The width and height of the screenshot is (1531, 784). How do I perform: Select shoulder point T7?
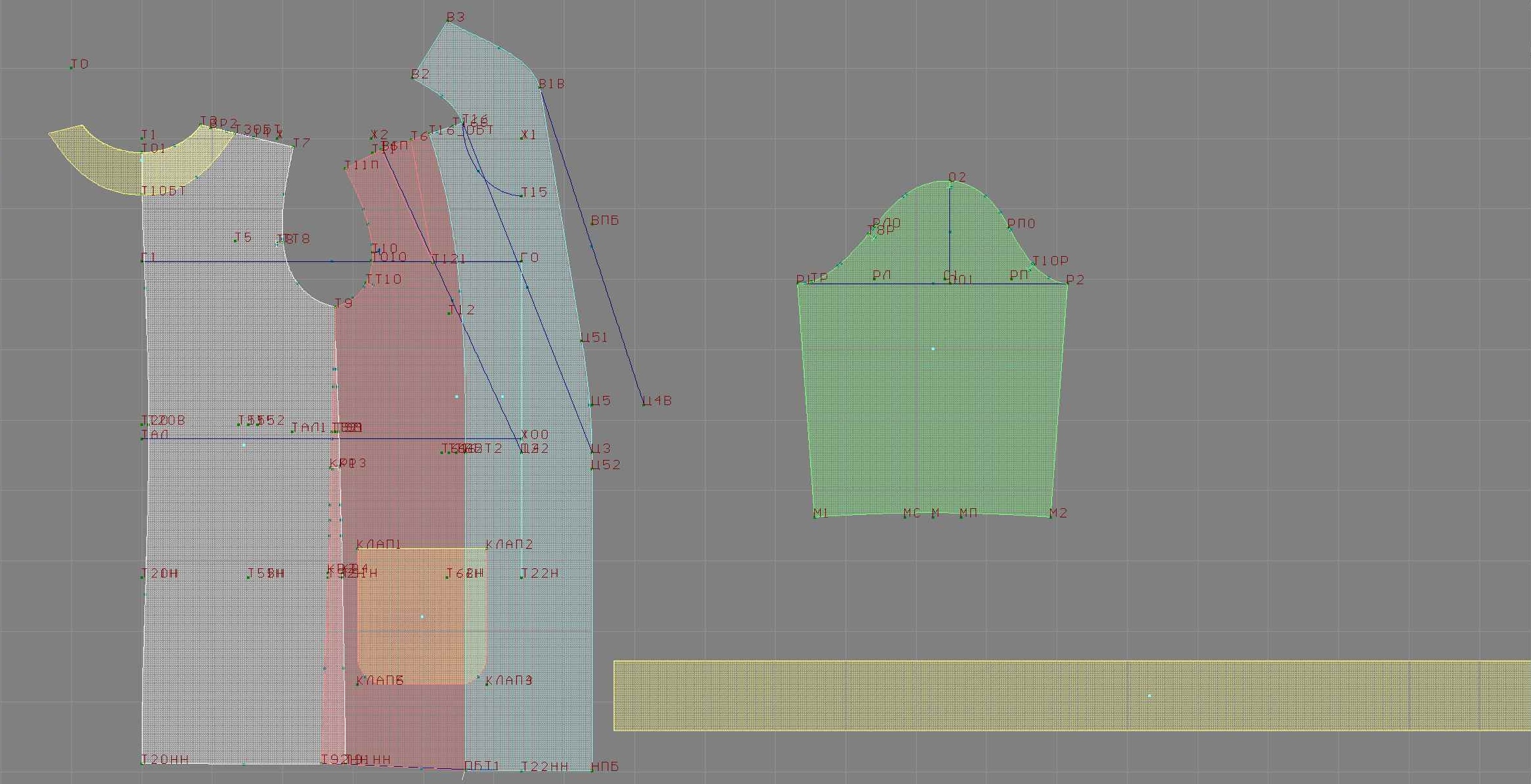(293, 146)
